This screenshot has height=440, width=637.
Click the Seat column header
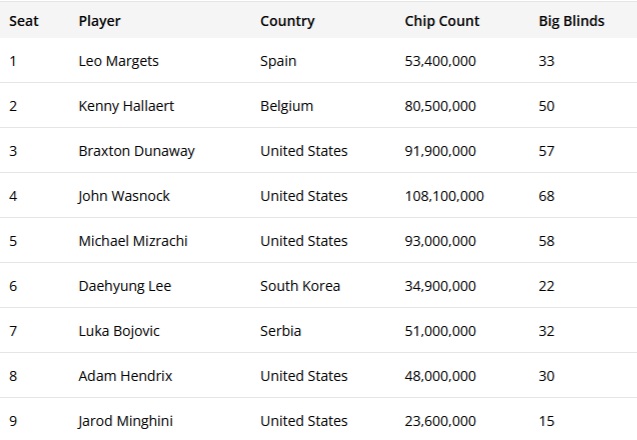point(24,21)
